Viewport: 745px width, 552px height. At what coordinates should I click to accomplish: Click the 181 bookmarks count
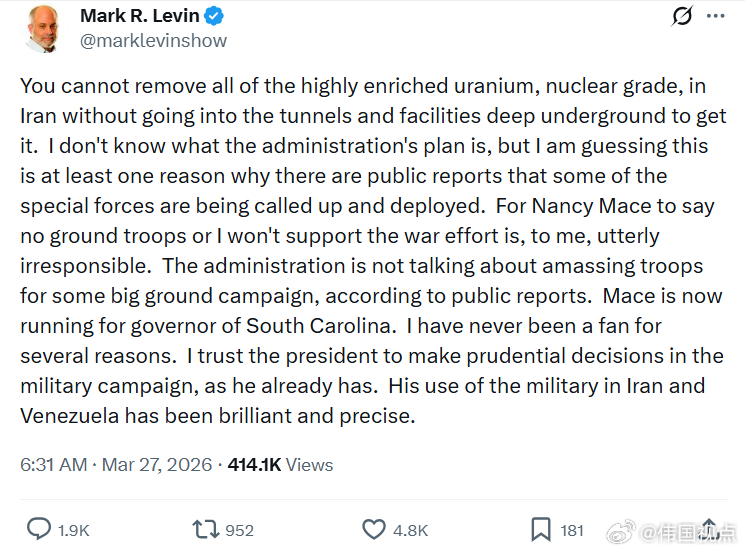(x=572, y=530)
